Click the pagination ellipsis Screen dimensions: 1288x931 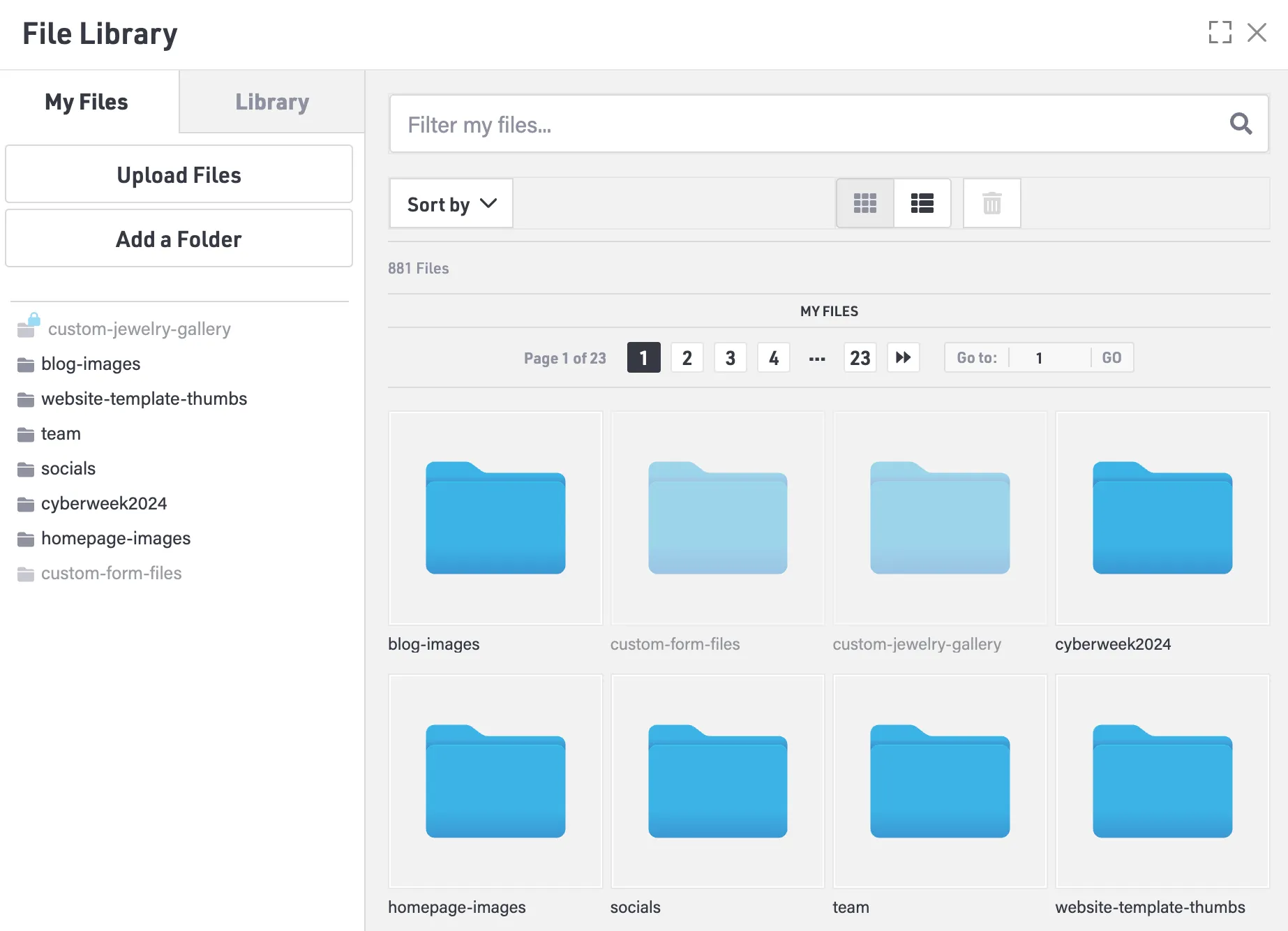coord(817,358)
